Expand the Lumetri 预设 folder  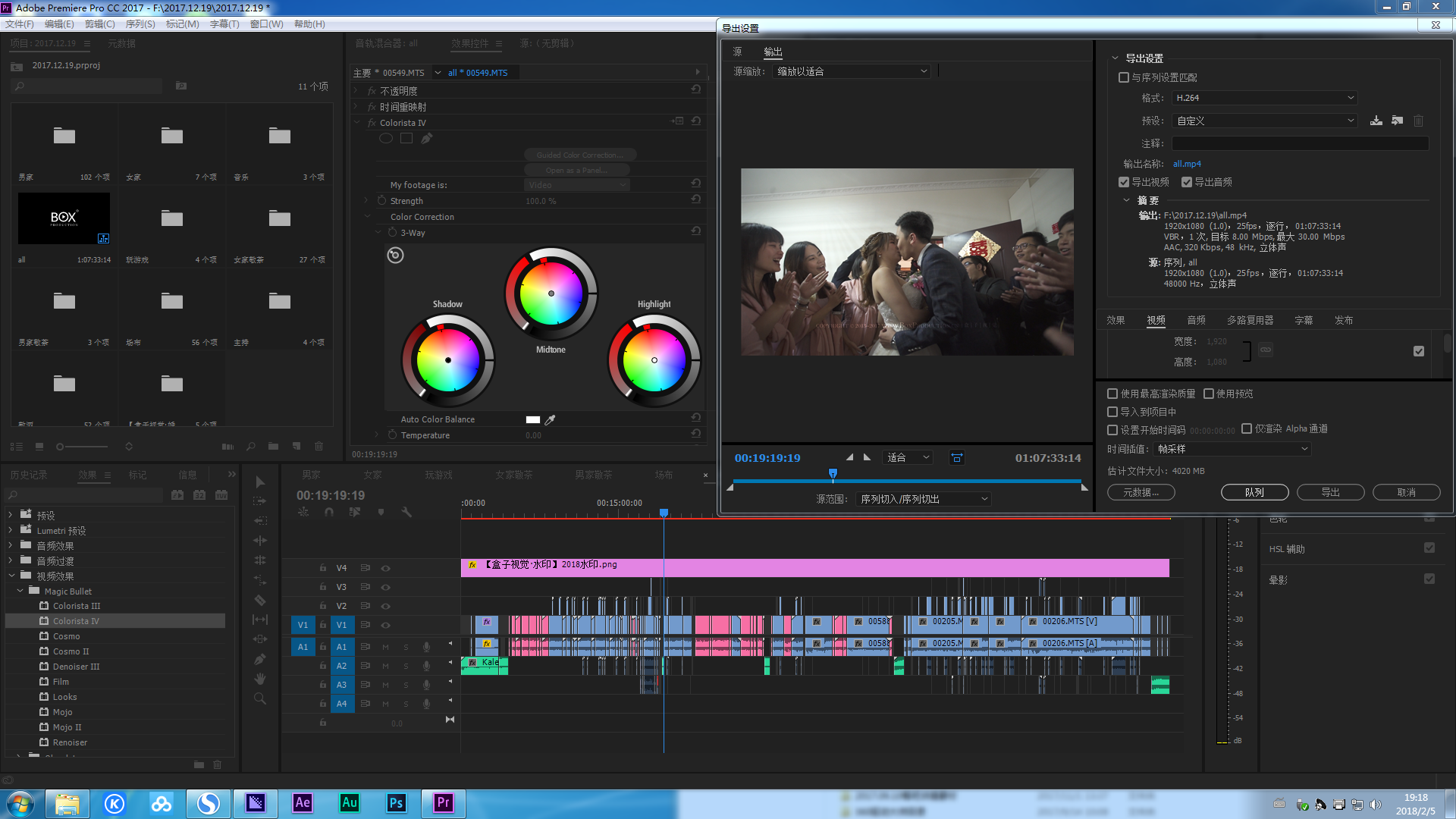10,530
